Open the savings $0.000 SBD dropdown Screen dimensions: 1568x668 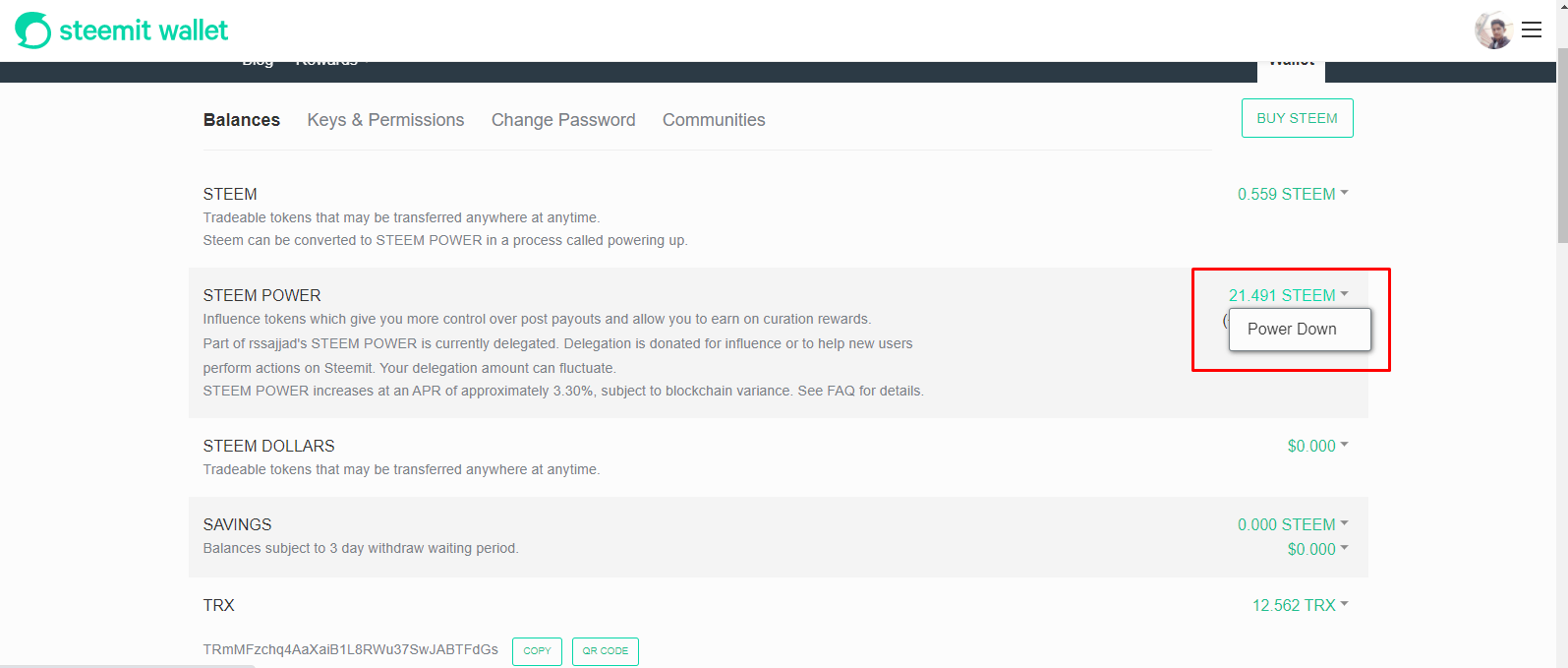1317,549
